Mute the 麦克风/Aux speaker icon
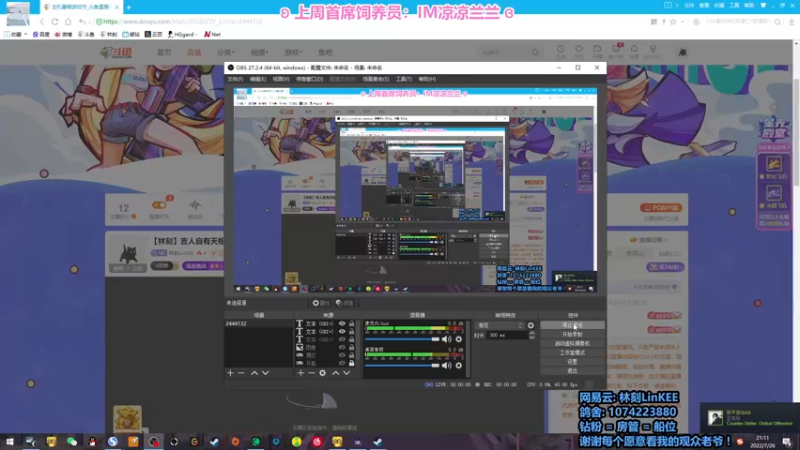This screenshot has width=800, height=450. tap(447, 339)
